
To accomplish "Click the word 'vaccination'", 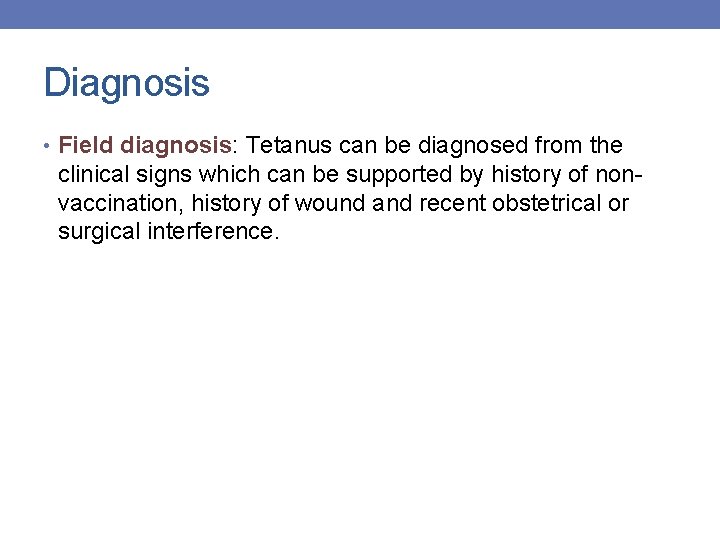I will pyautogui.click(x=120, y=204).
